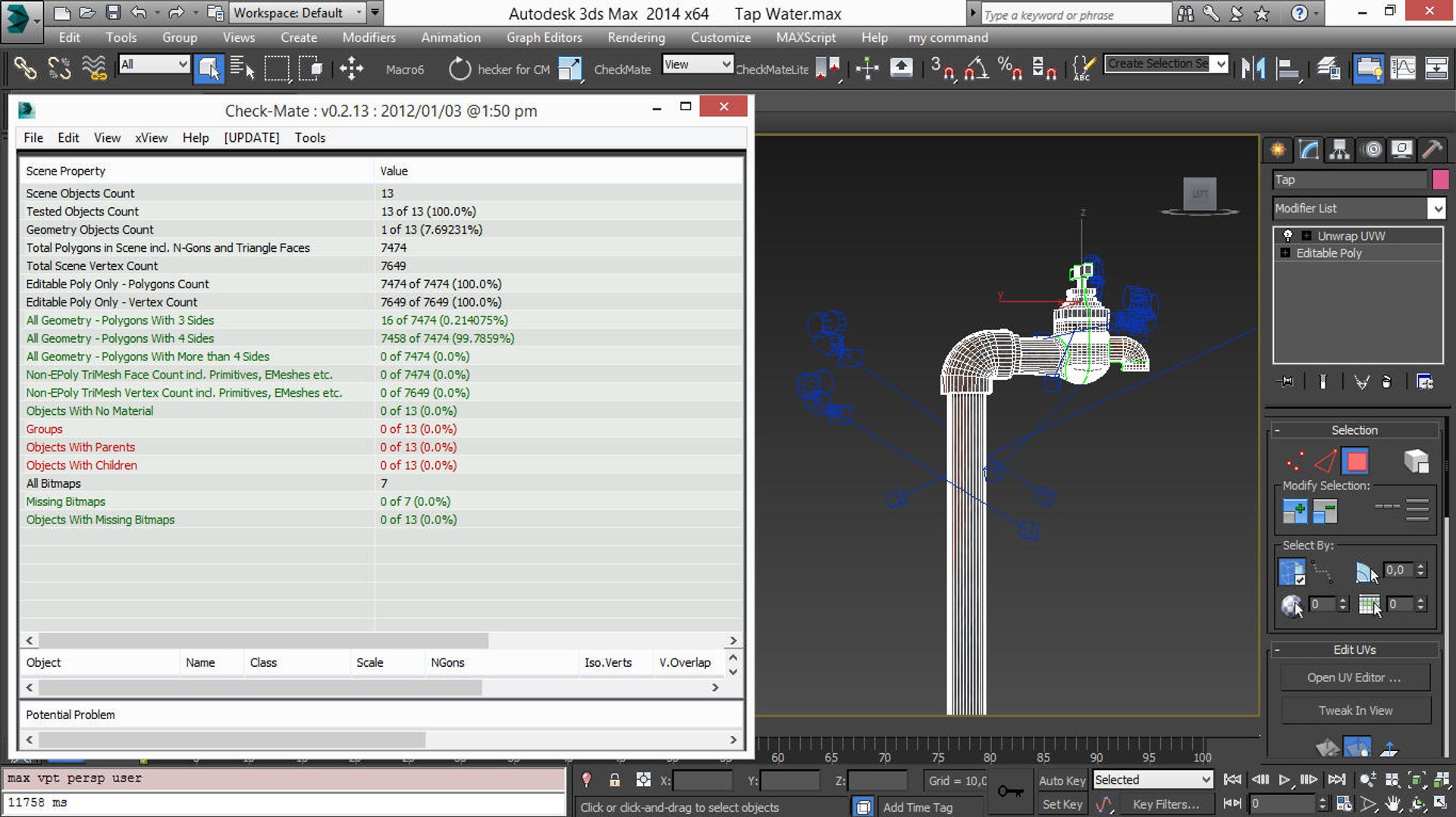Select Polygon sub-object mode in Selection rollout
The image size is (1456, 817).
click(x=1356, y=461)
